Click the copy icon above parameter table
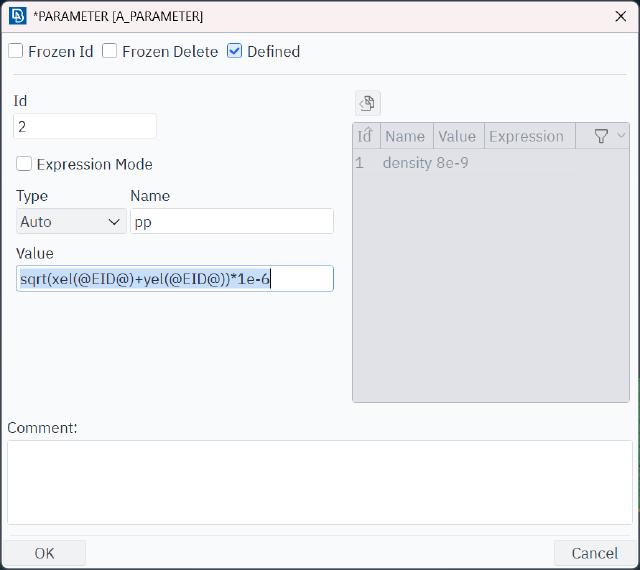Image resolution: width=640 pixels, height=570 pixels. 367,103
